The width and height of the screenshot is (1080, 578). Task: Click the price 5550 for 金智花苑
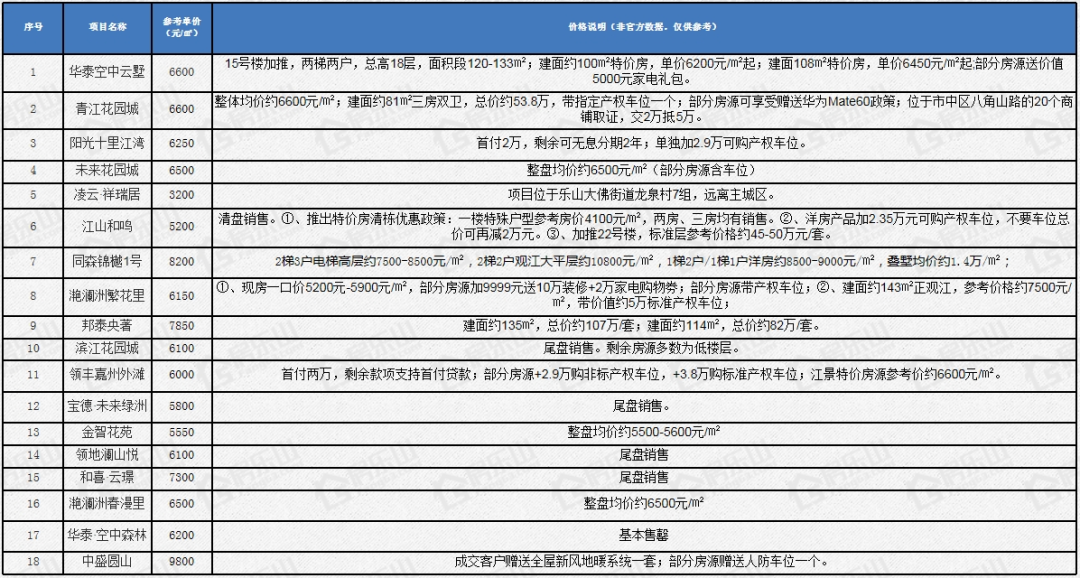click(x=183, y=433)
